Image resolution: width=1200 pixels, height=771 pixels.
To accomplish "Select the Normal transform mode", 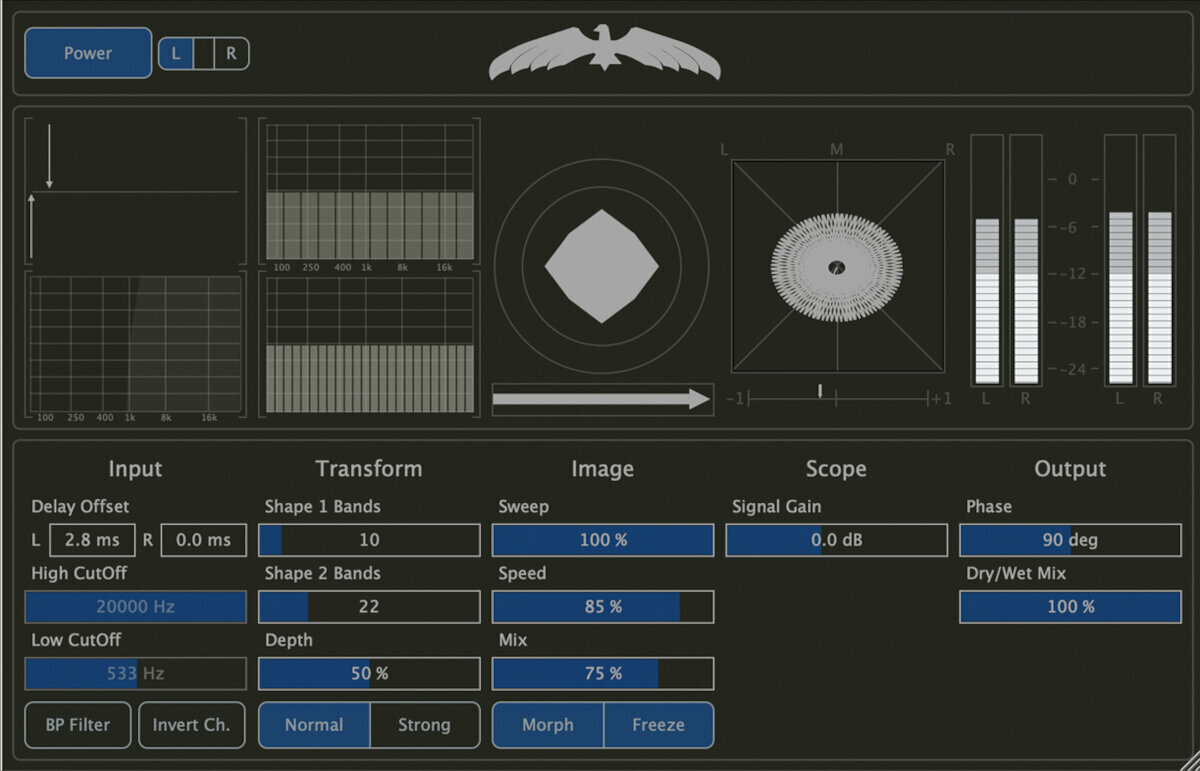I will (x=314, y=725).
